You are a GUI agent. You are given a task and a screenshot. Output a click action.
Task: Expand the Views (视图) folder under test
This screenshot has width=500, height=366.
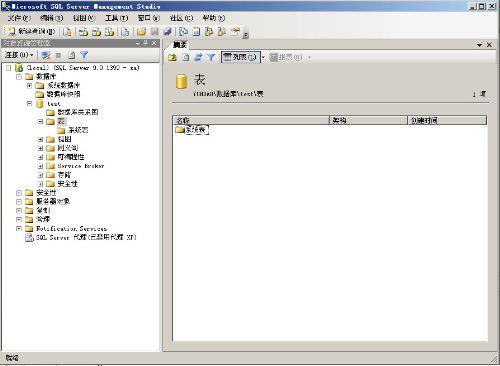(40, 139)
